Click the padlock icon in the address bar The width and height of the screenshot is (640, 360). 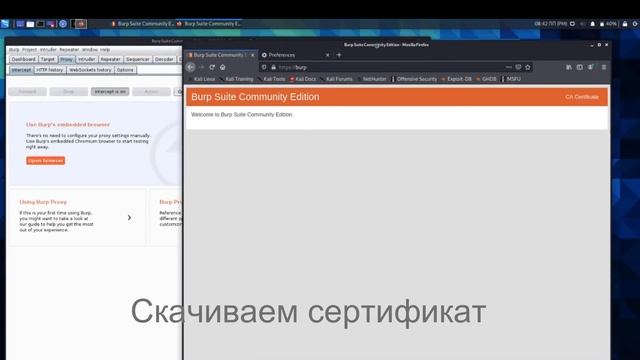(273, 67)
